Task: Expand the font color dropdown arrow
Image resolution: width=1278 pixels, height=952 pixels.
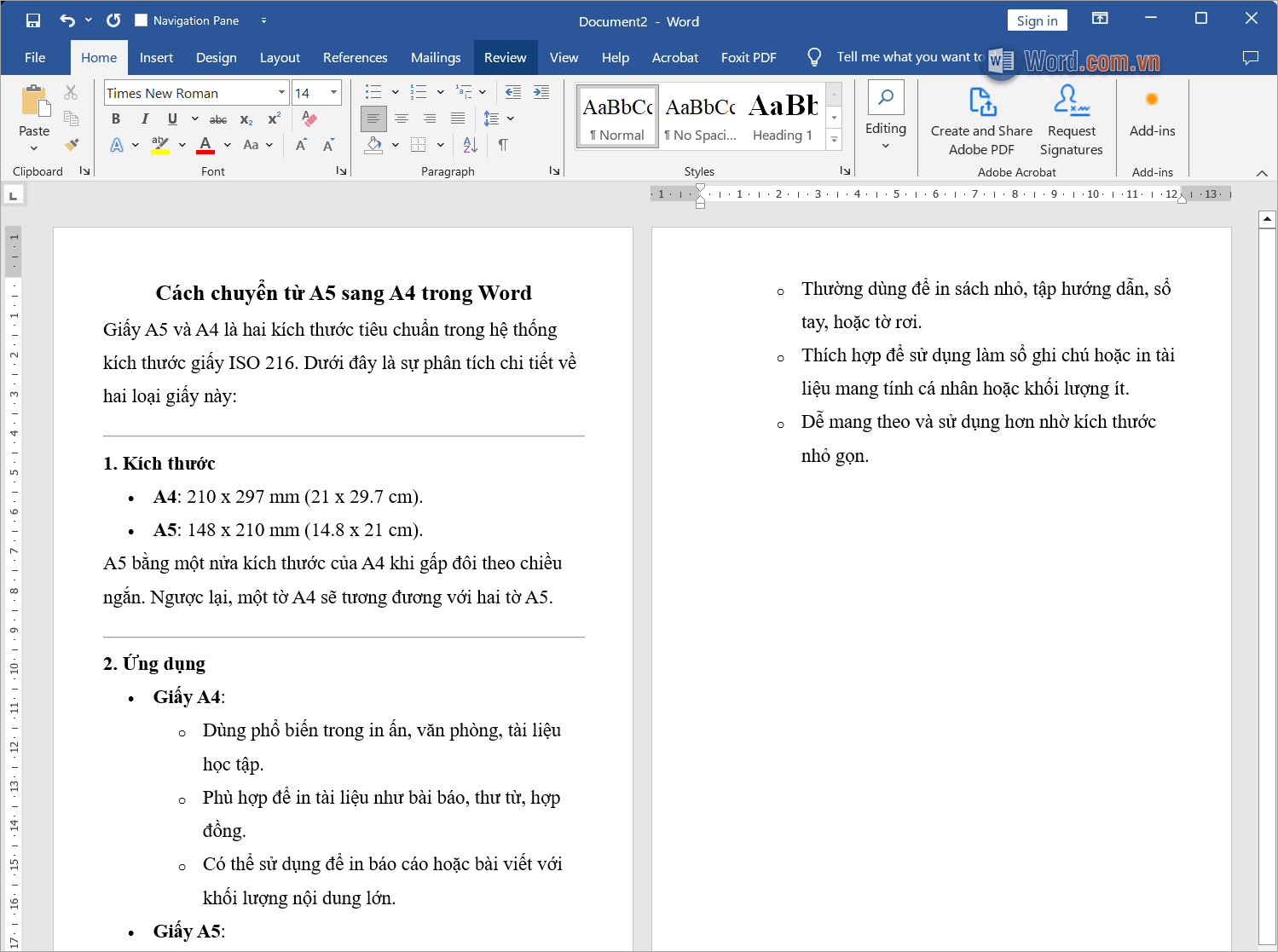Action: pyautogui.click(x=228, y=145)
